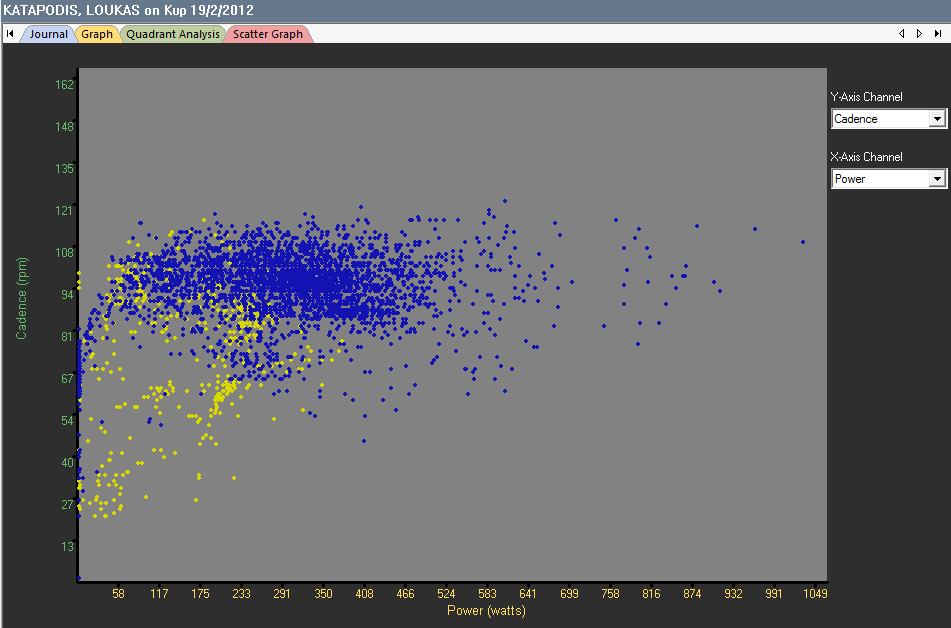Switch to the Journal tab

(x=48, y=34)
